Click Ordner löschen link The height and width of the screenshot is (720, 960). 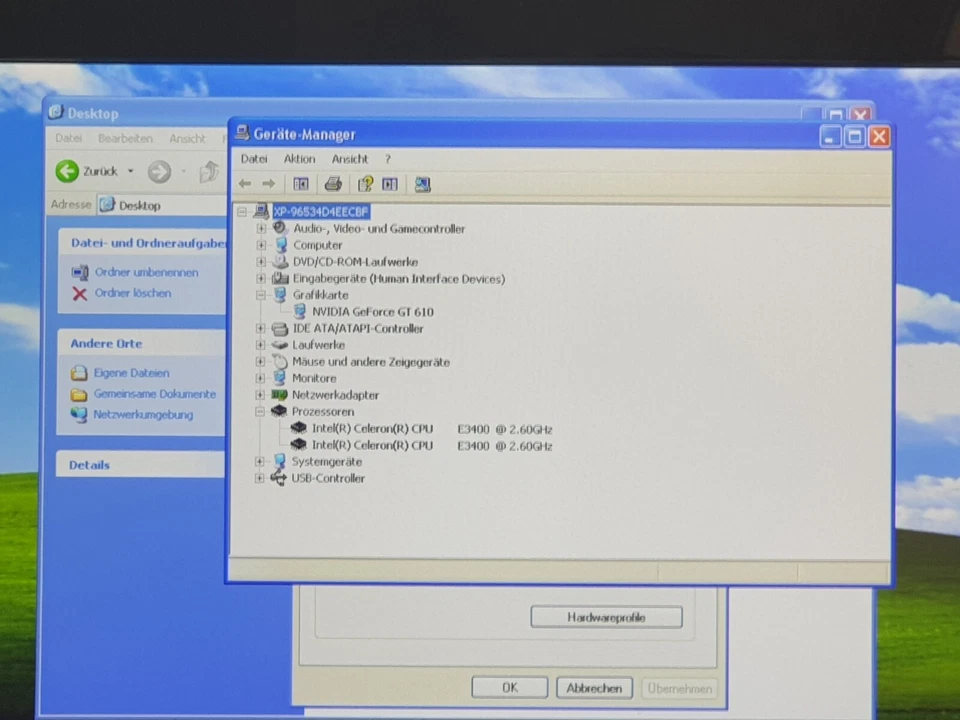click(133, 293)
